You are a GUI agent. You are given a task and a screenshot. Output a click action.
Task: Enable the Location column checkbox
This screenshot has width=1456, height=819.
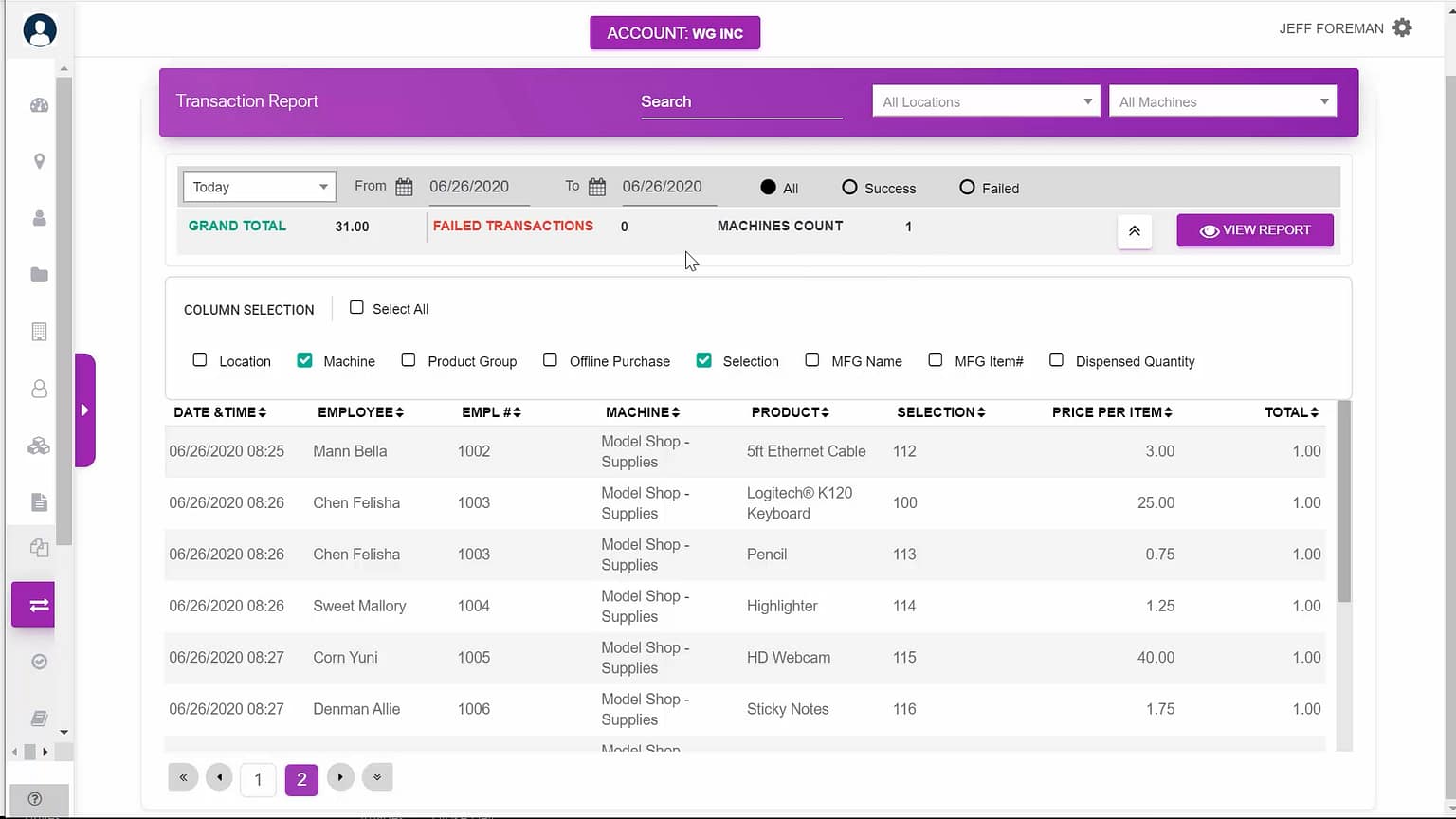(200, 360)
